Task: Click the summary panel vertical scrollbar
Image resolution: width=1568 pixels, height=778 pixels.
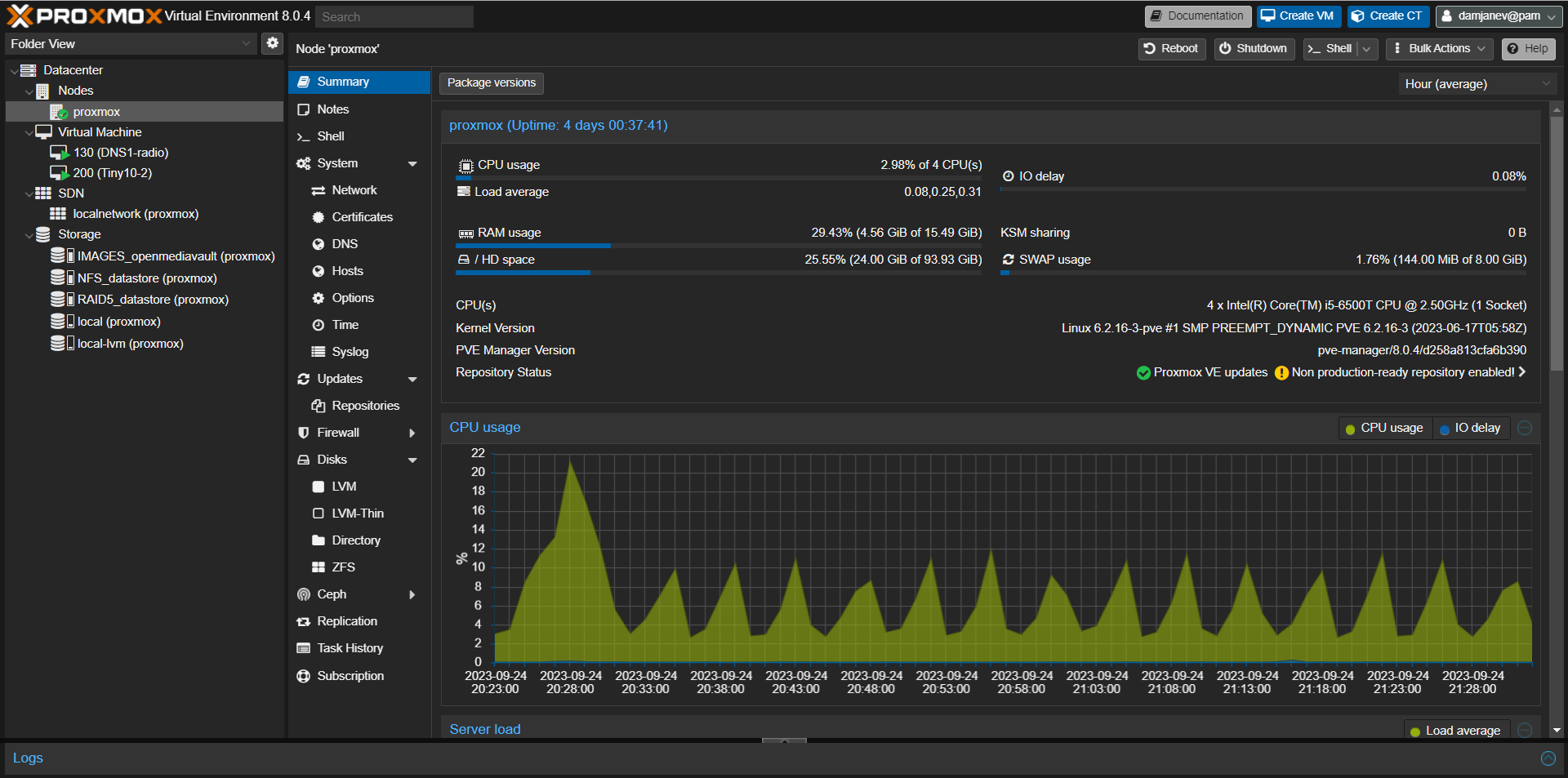Action: pos(1557,245)
